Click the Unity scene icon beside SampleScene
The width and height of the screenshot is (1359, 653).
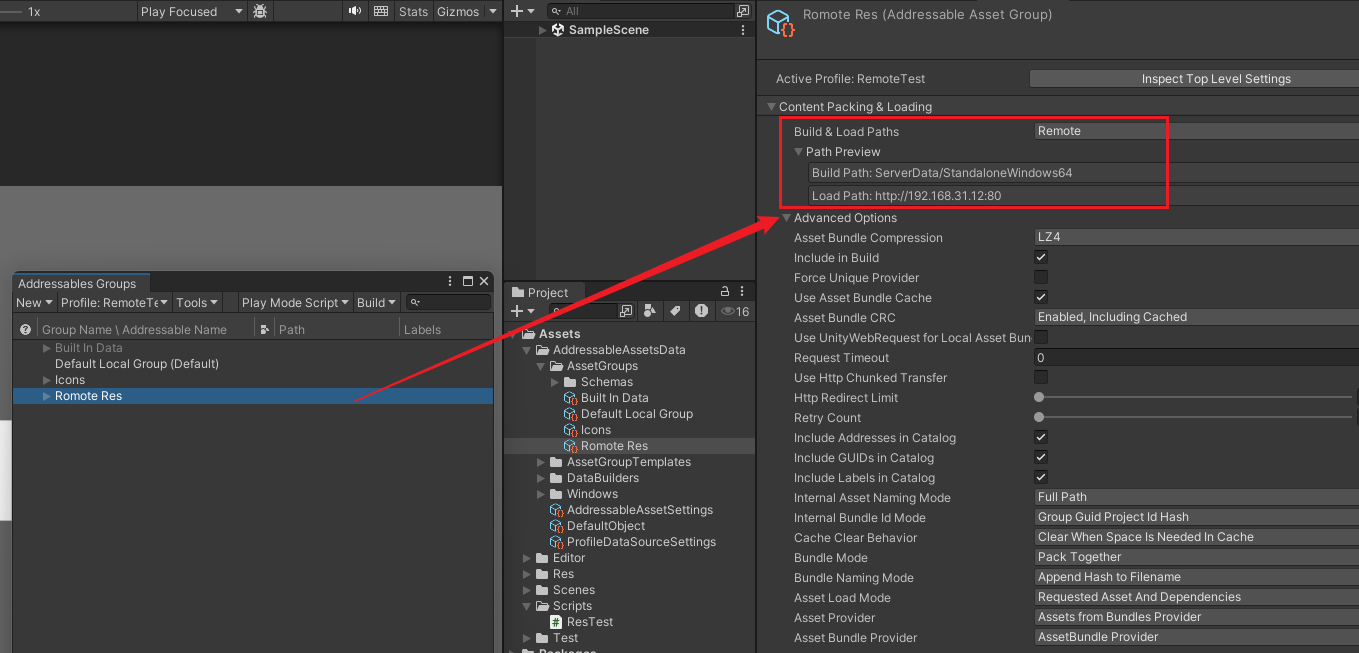click(x=558, y=30)
